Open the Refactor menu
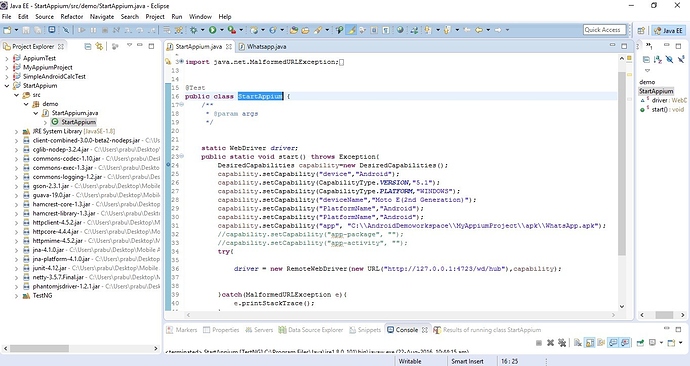The height and width of the screenshot is (366, 690). pos(72,17)
